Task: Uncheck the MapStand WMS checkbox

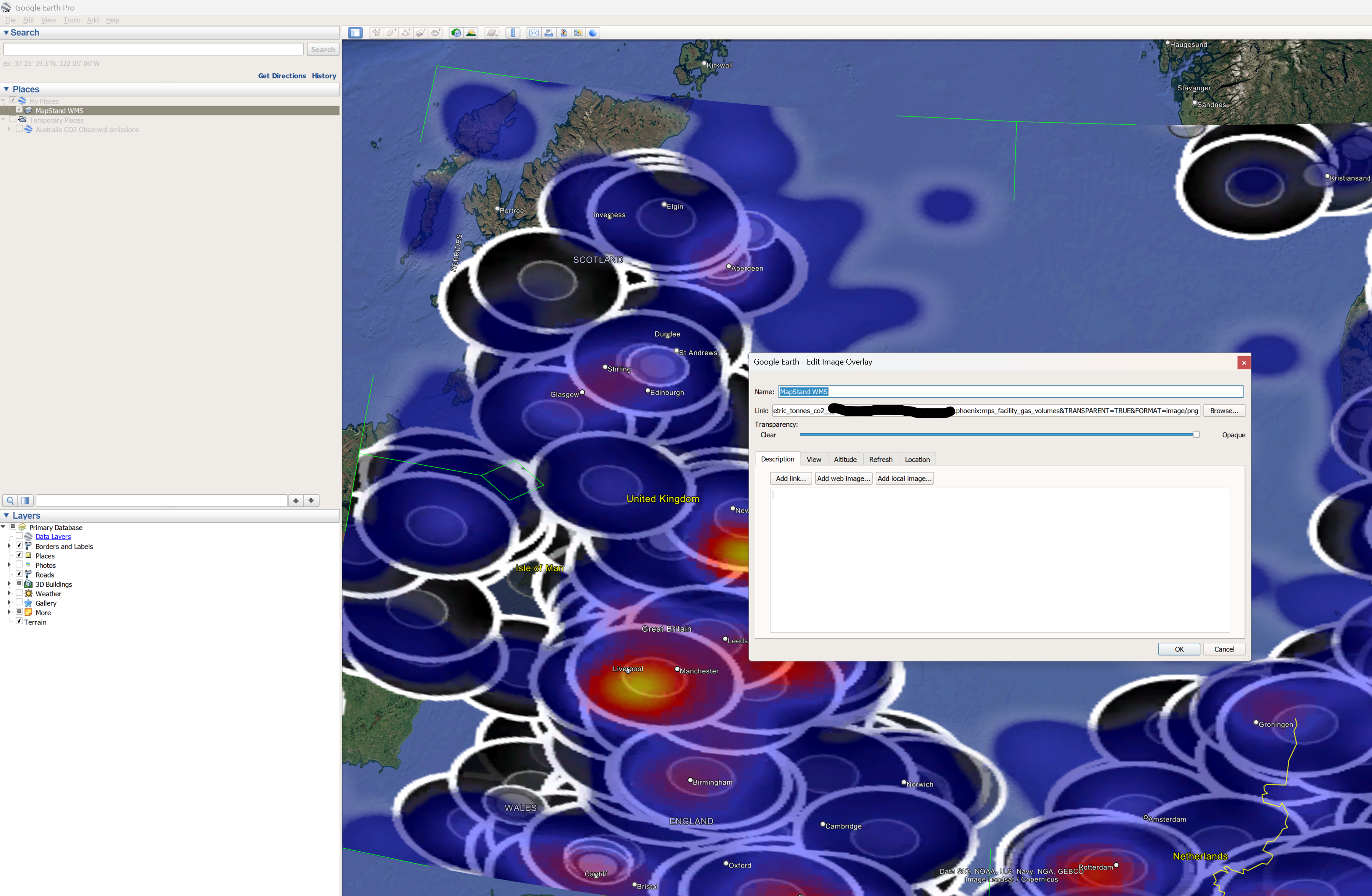Action: [19, 110]
